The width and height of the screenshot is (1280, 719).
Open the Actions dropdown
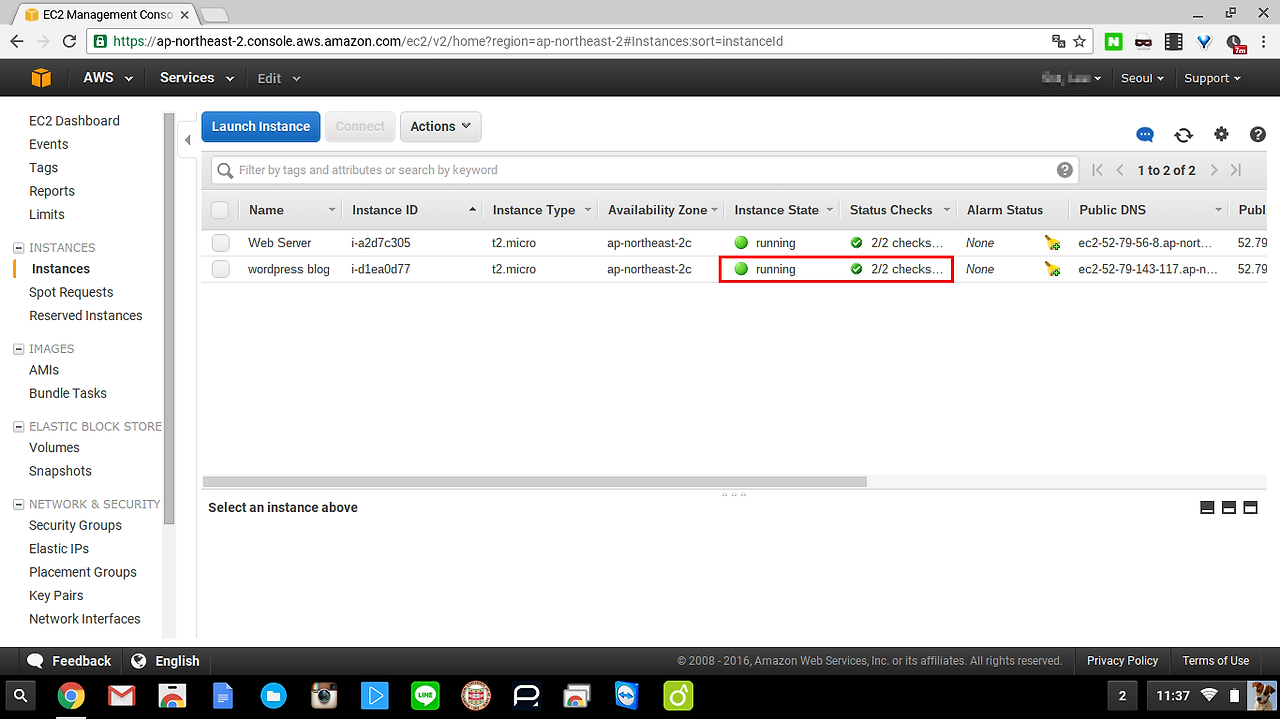pyautogui.click(x=441, y=127)
